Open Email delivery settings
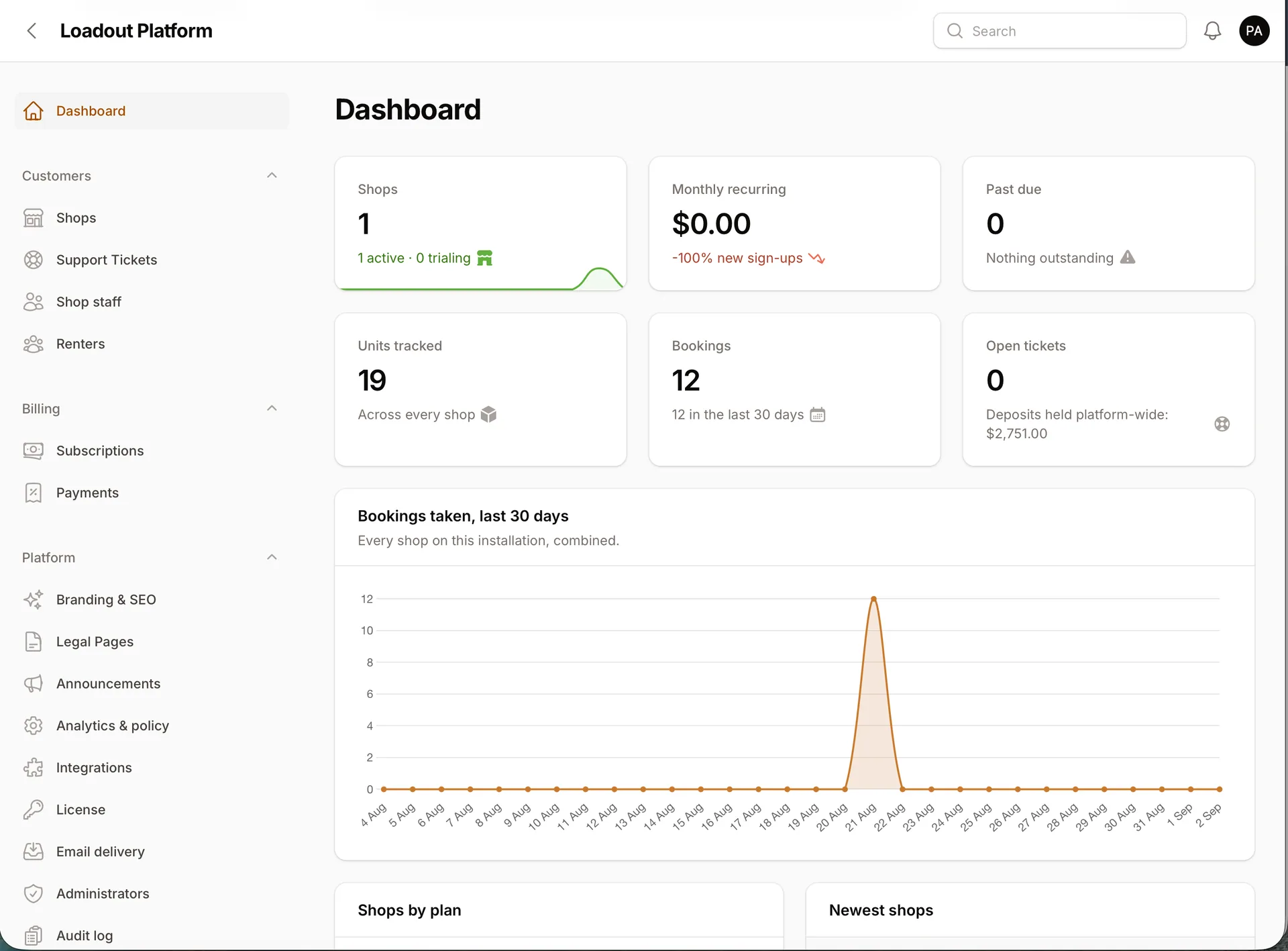This screenshot has height=951, width=1288. [x=152, y=851]
